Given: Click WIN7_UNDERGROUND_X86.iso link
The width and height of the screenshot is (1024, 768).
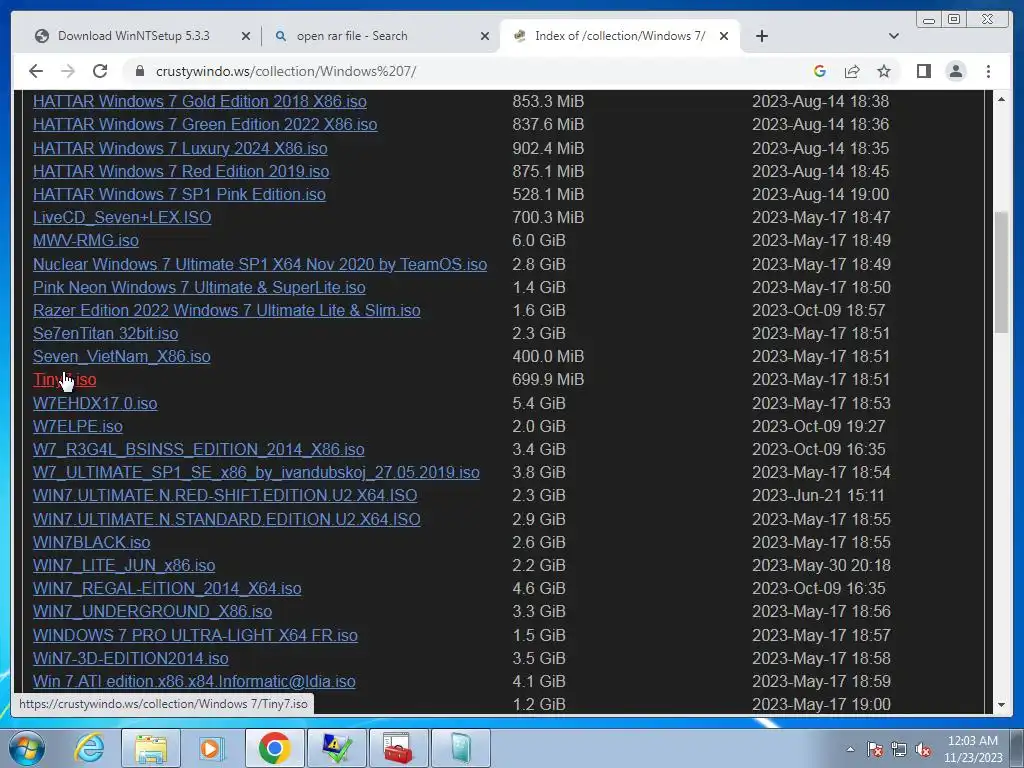Looking at the screenshot, I should click(152, 611).
